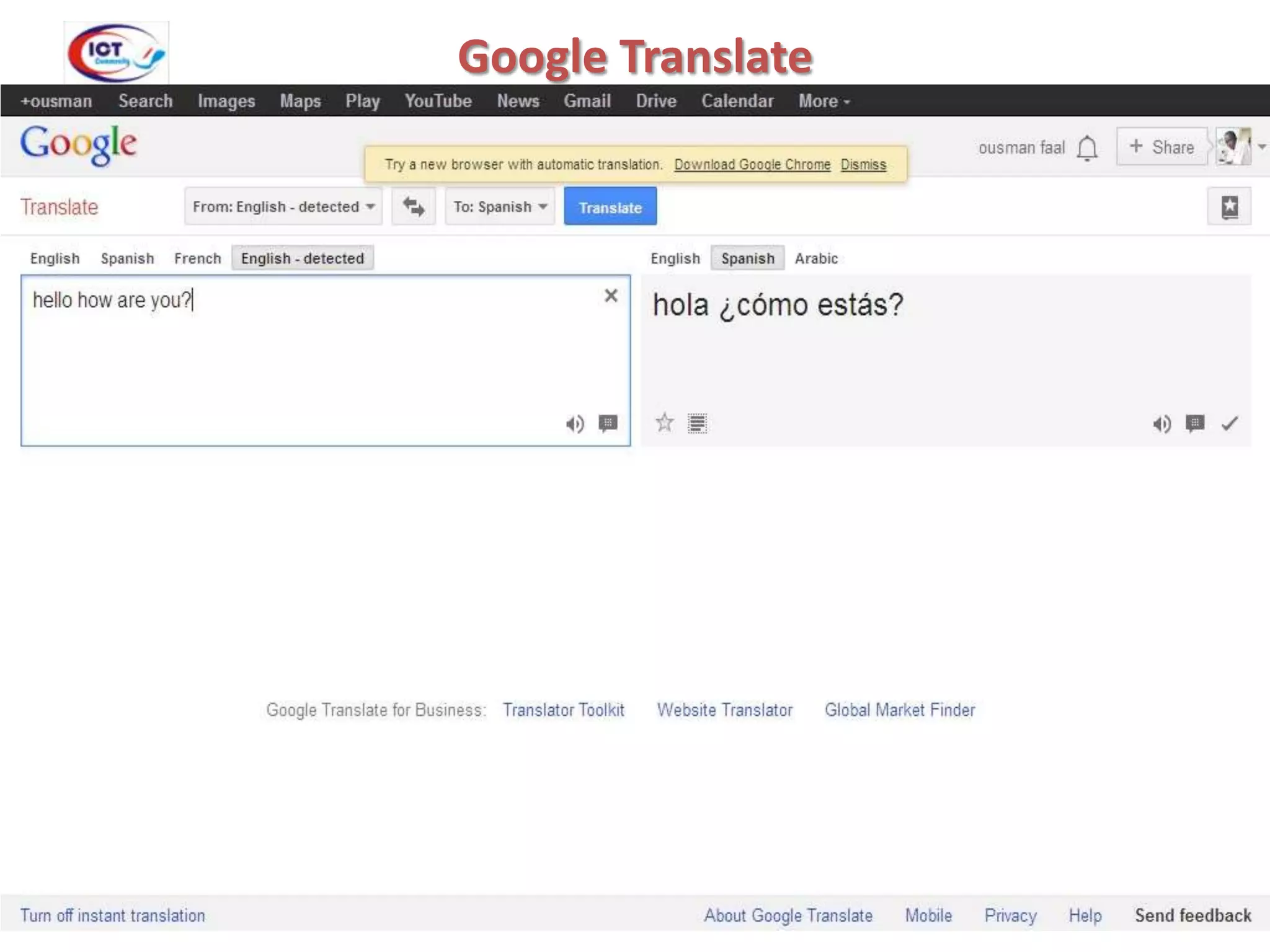Clear source text with the X icon
This screenshot has width=1270, height=952.
pos(611,296)
